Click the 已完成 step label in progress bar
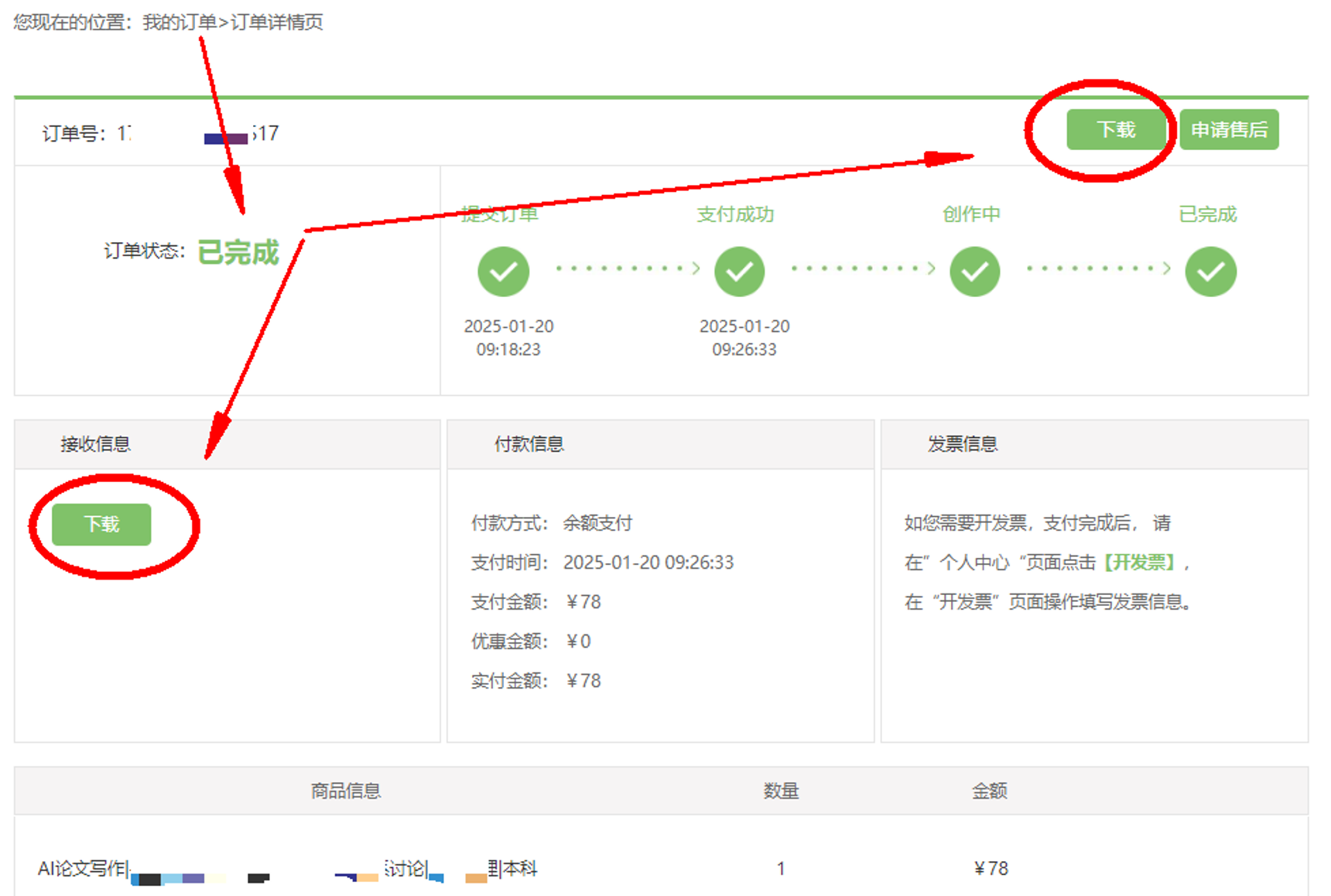 click(x=1207, y=214)
